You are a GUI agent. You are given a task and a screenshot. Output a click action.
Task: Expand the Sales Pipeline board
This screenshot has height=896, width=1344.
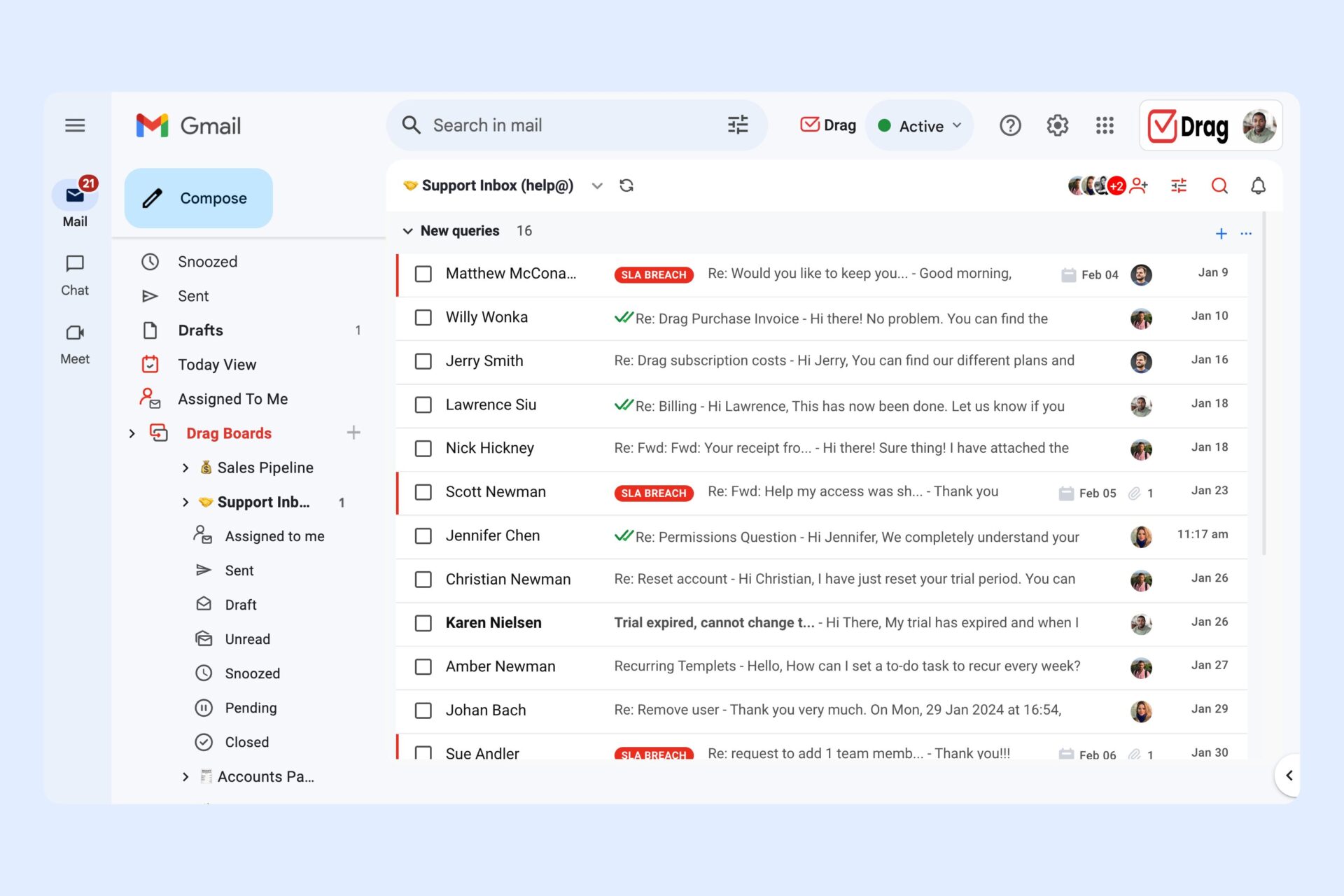pos(185,468)
